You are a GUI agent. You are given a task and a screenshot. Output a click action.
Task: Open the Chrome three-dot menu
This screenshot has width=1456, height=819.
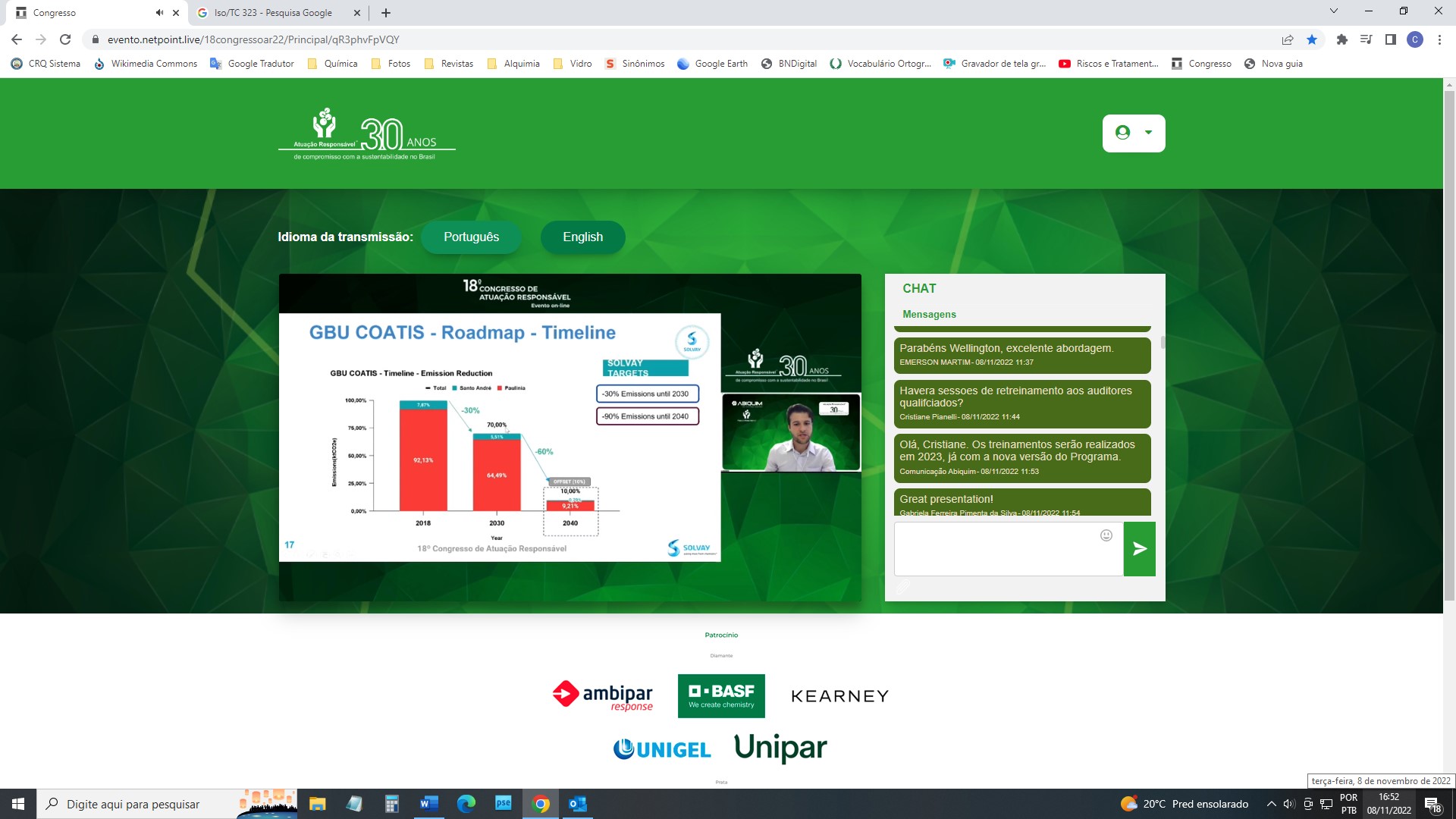click(1439, 39)
